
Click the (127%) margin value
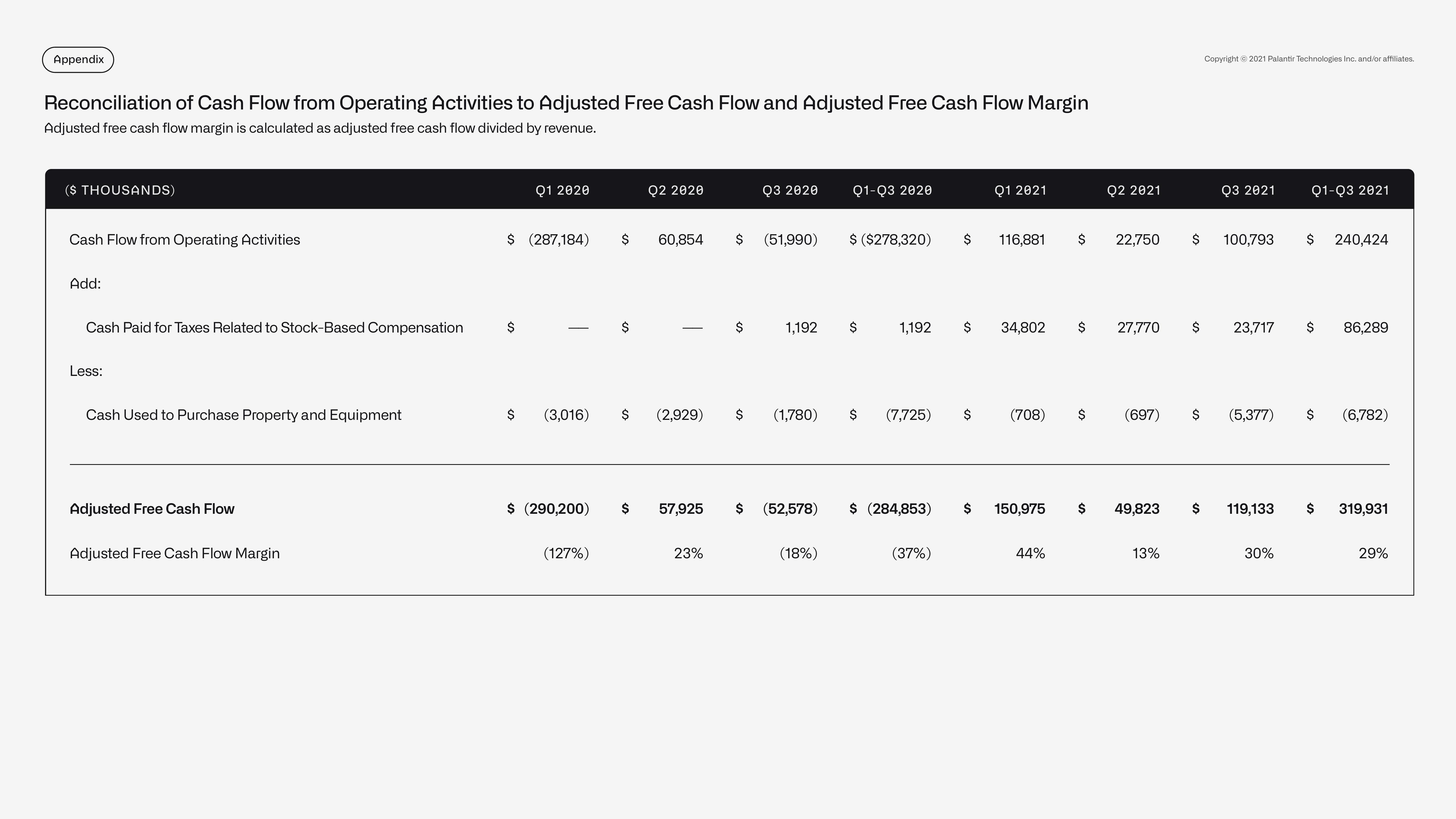pos(566,553)
